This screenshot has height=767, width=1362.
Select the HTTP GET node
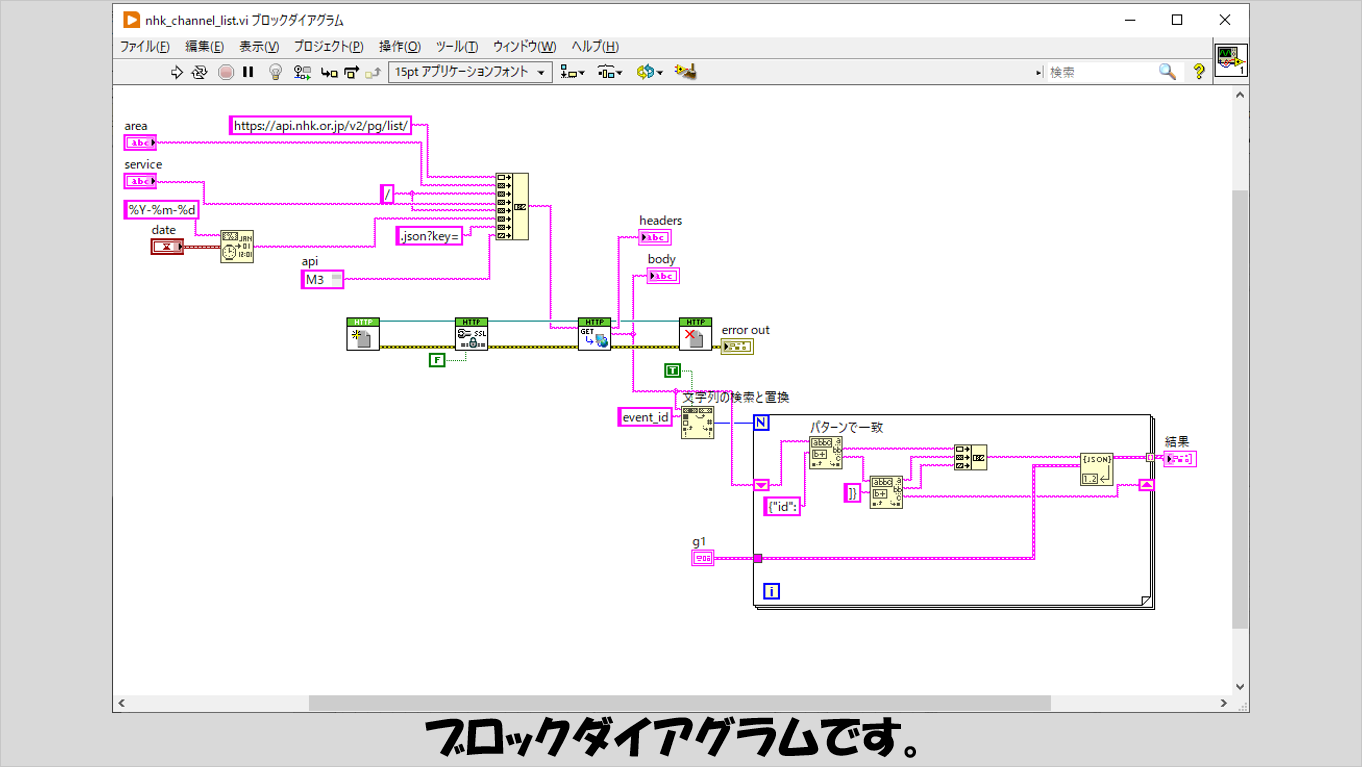[x=595, y=334]
